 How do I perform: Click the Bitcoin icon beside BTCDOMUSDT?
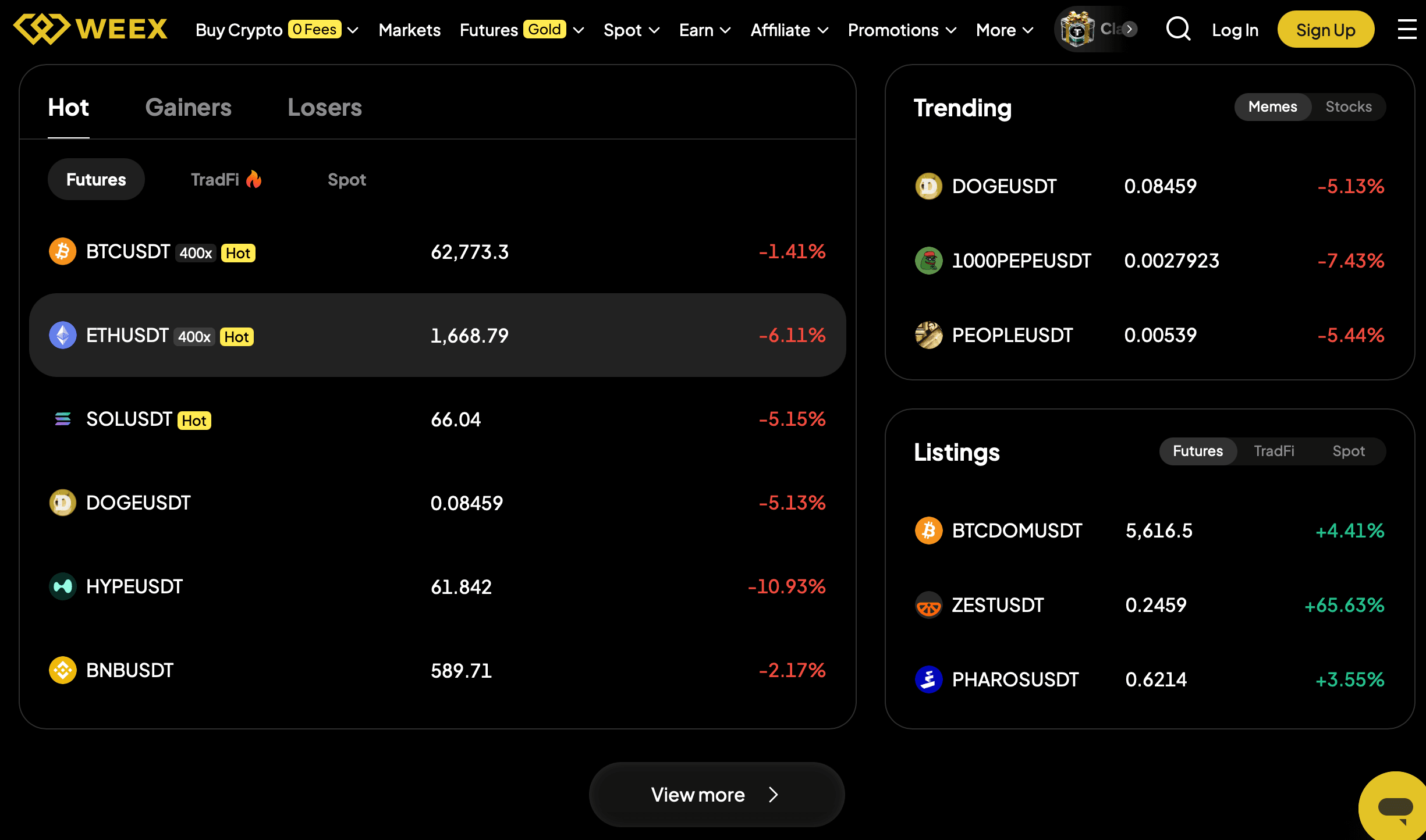pos(929,531)
